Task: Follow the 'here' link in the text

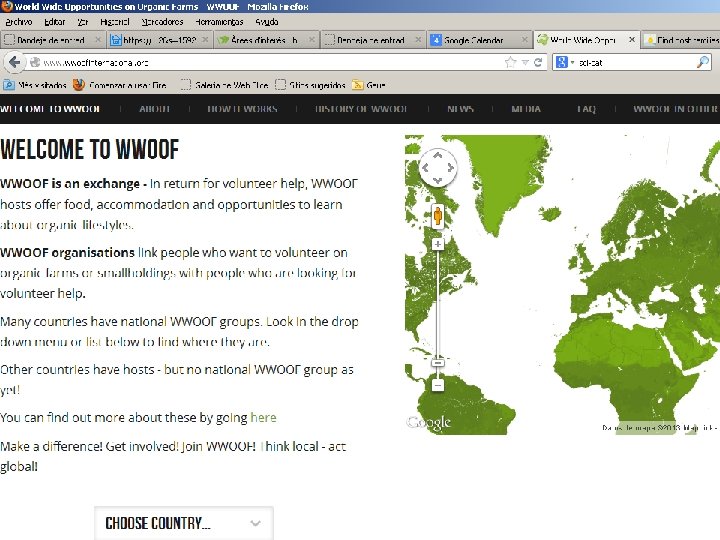Action: pyautogui.click(x=264, y=417)
